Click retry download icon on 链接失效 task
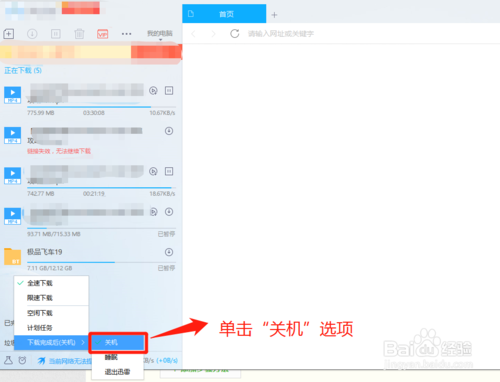Screen dimensions: 500x382 pos(169,131)
